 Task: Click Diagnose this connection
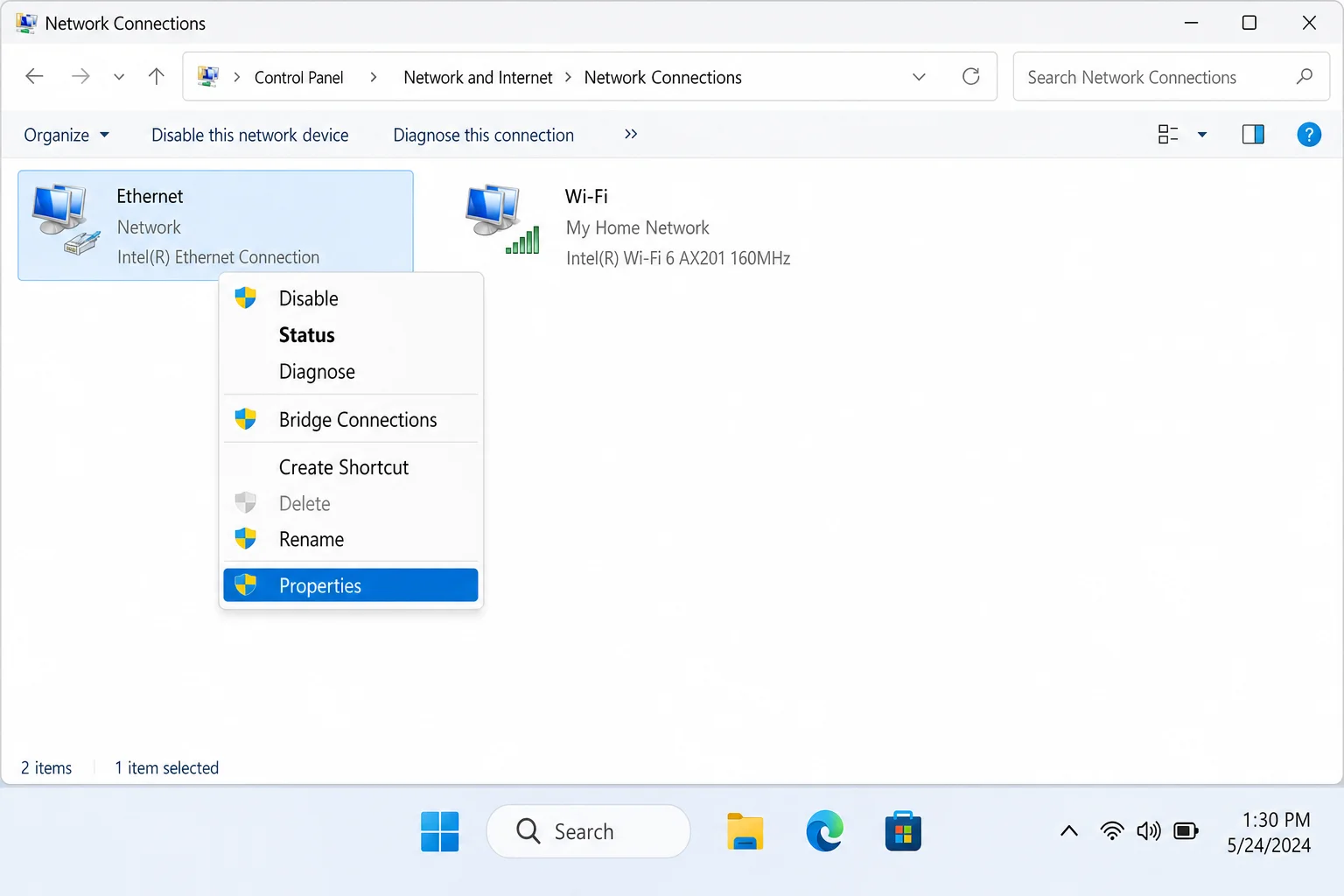[x=483, y=135]
